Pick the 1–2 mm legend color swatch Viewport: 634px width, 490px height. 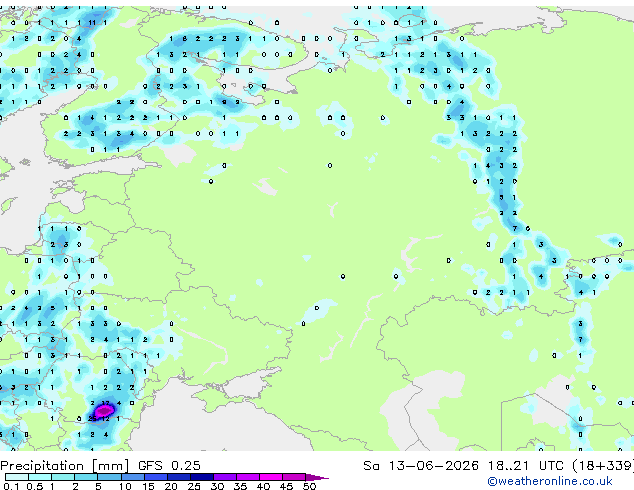click(63, 477)
